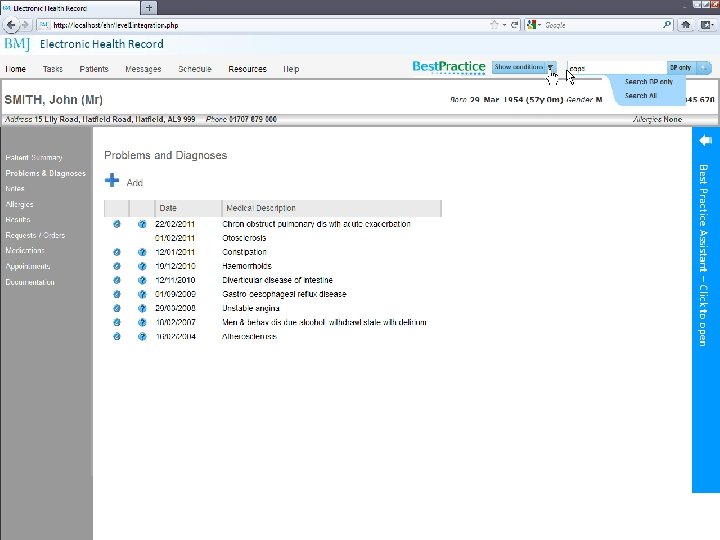Viewport: 720px width, 540px height.
Task: Click first-column link icon for 22/02/2011 pulmonary row
Action: pos(117,224)
